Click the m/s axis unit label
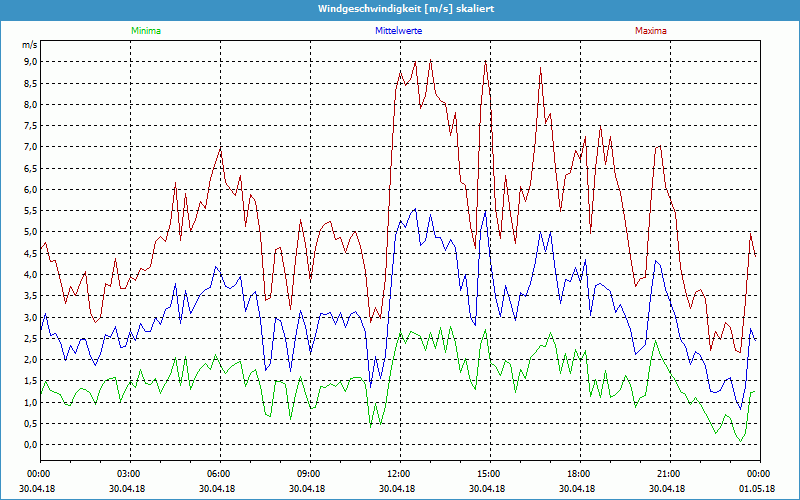Image resolution: width=800 pixels, height=500 pixels. (30, 45)
